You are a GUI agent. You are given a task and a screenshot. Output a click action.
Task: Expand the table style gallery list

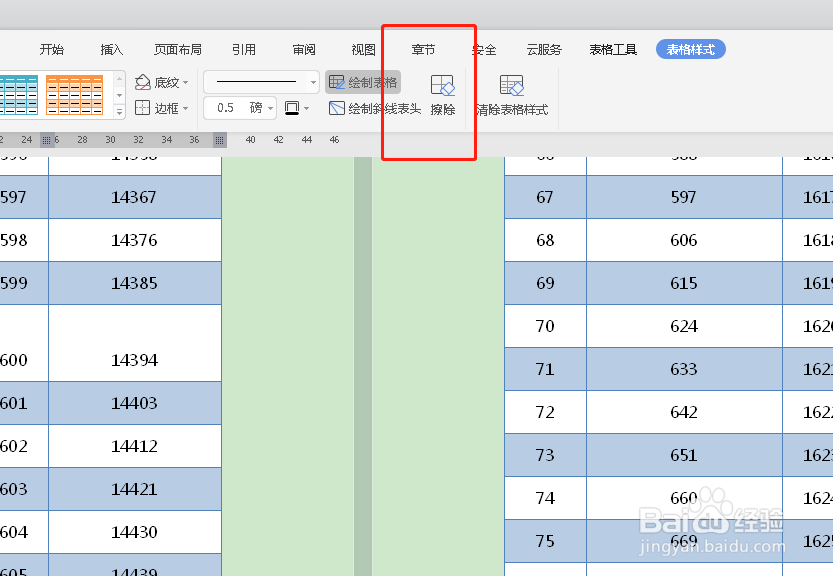[x=120, y=112]
